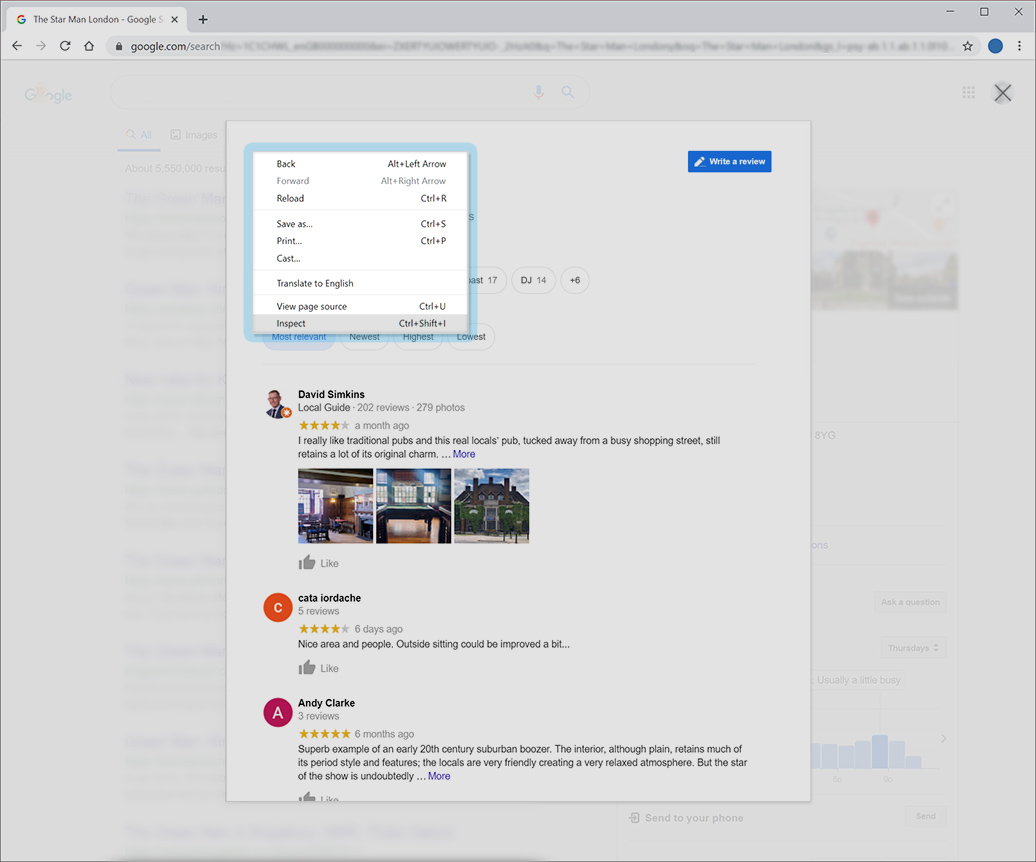Bookmark this page with the star icon

[x=967, y=46]
